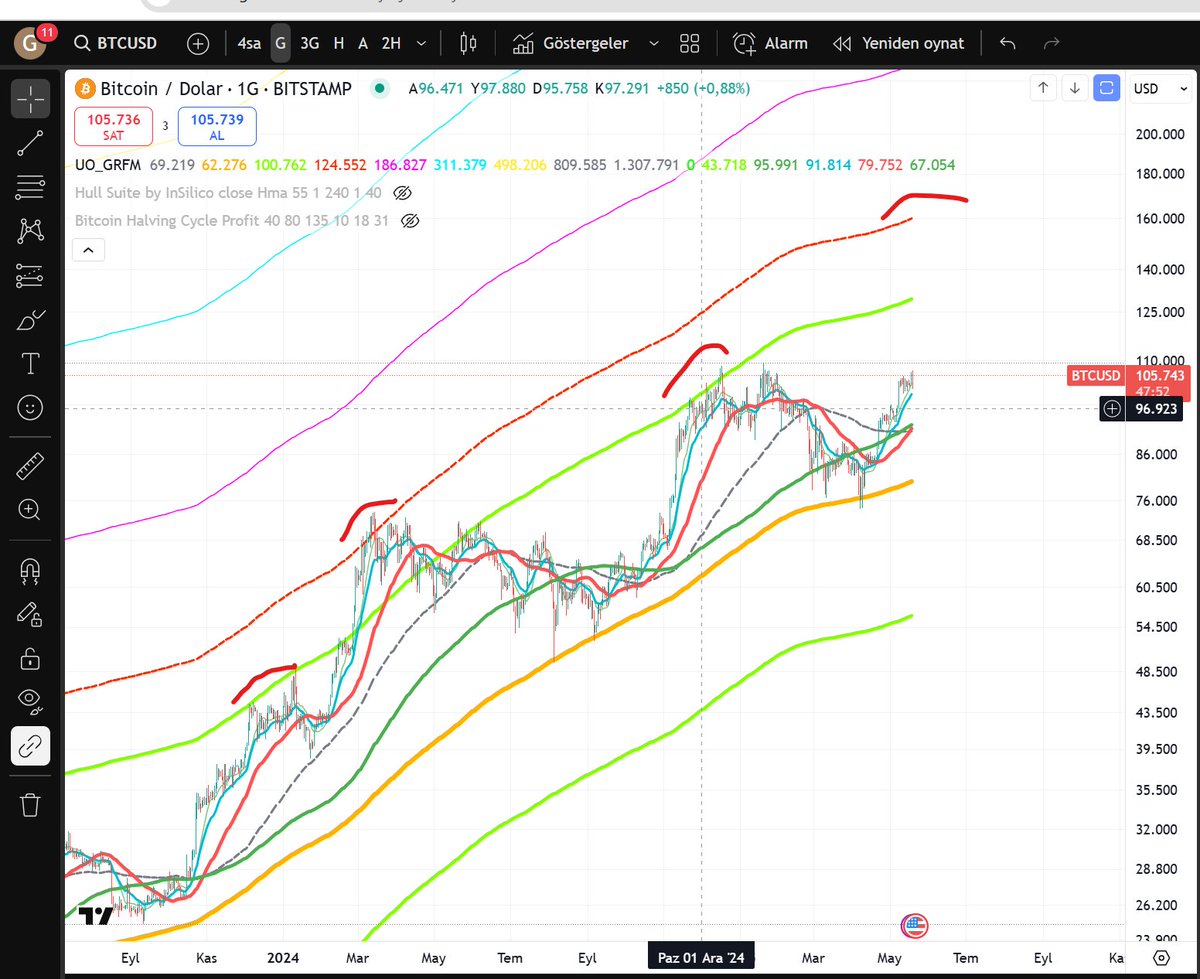Collapse the indicator legend chevron

pos(90,250)
